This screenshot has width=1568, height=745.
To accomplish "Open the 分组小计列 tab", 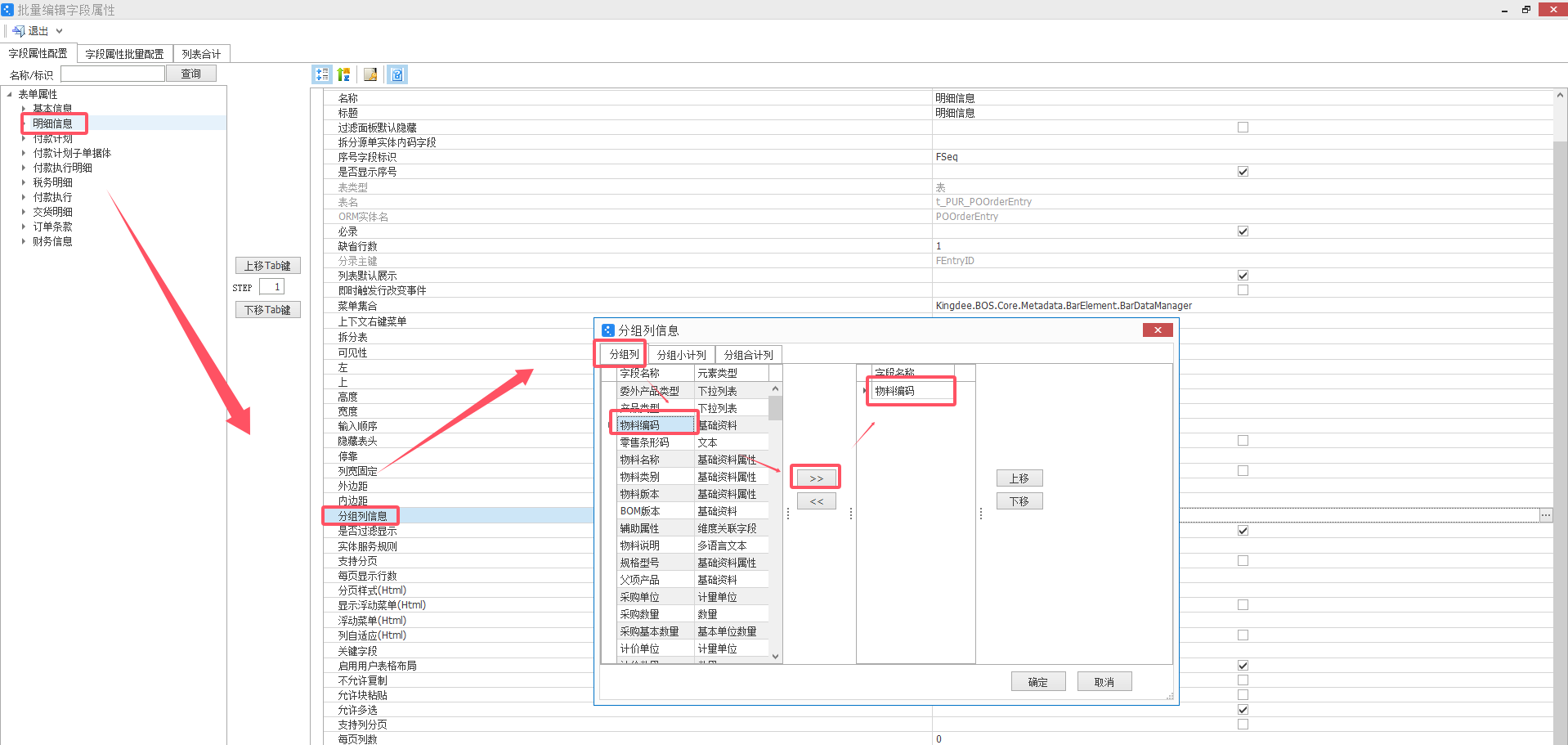I will point(681,355).
